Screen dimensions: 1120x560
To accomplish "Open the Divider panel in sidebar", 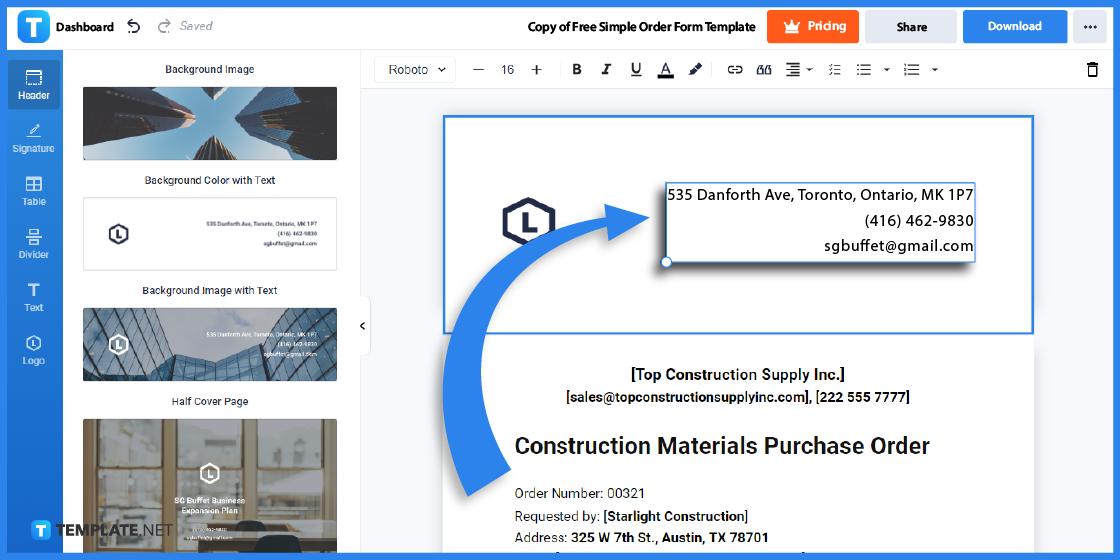I will click(x=34, y=244).
